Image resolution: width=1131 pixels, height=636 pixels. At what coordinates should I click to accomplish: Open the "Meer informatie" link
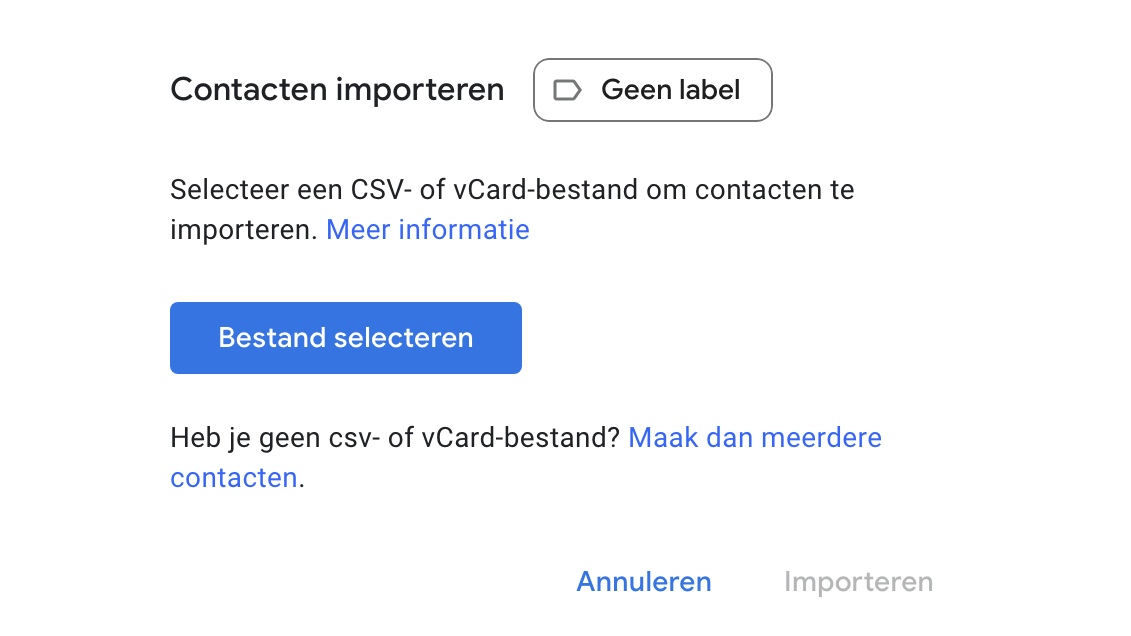(x=427, y=230)
